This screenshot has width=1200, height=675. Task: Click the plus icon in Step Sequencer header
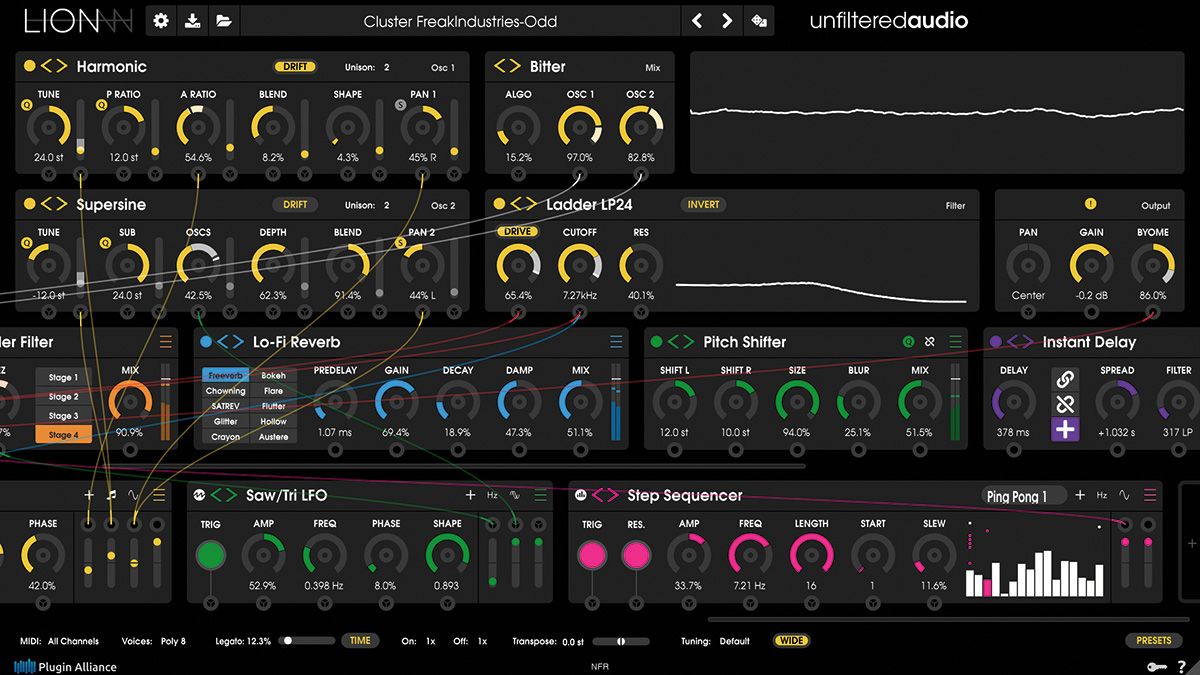(1080, 495)
